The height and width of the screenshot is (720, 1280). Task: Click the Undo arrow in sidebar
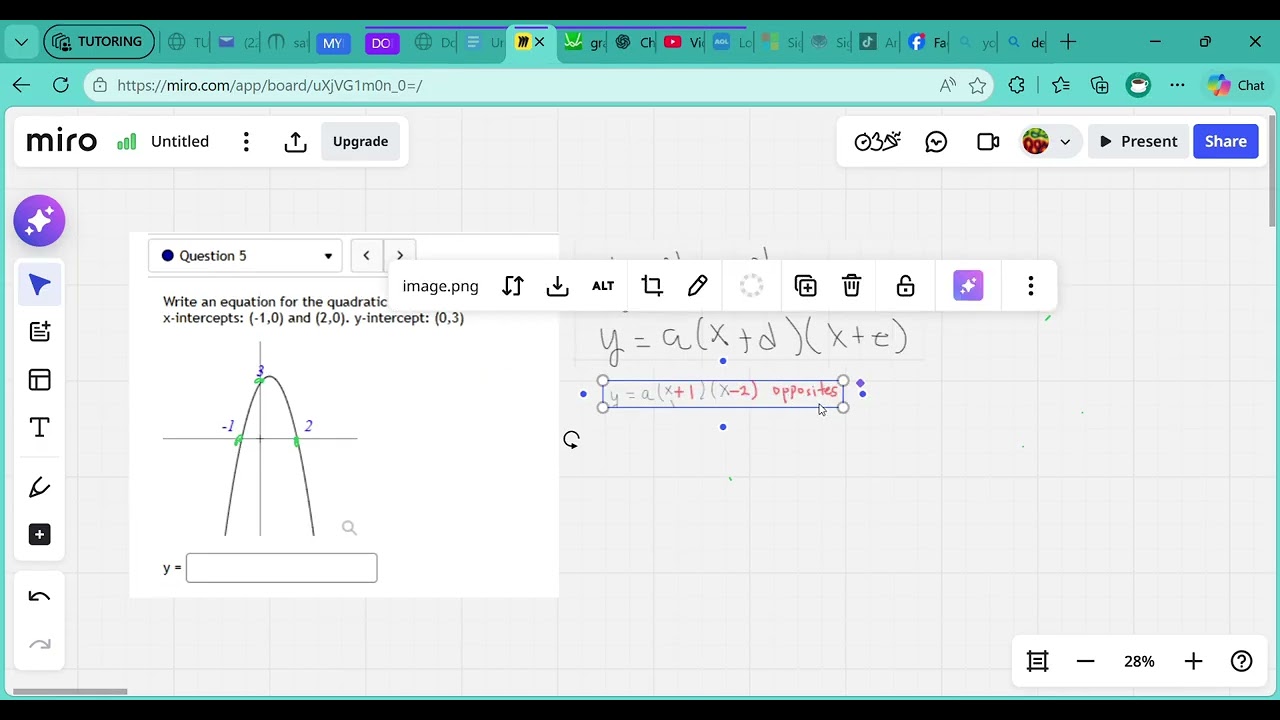click(x=39, y=597)
